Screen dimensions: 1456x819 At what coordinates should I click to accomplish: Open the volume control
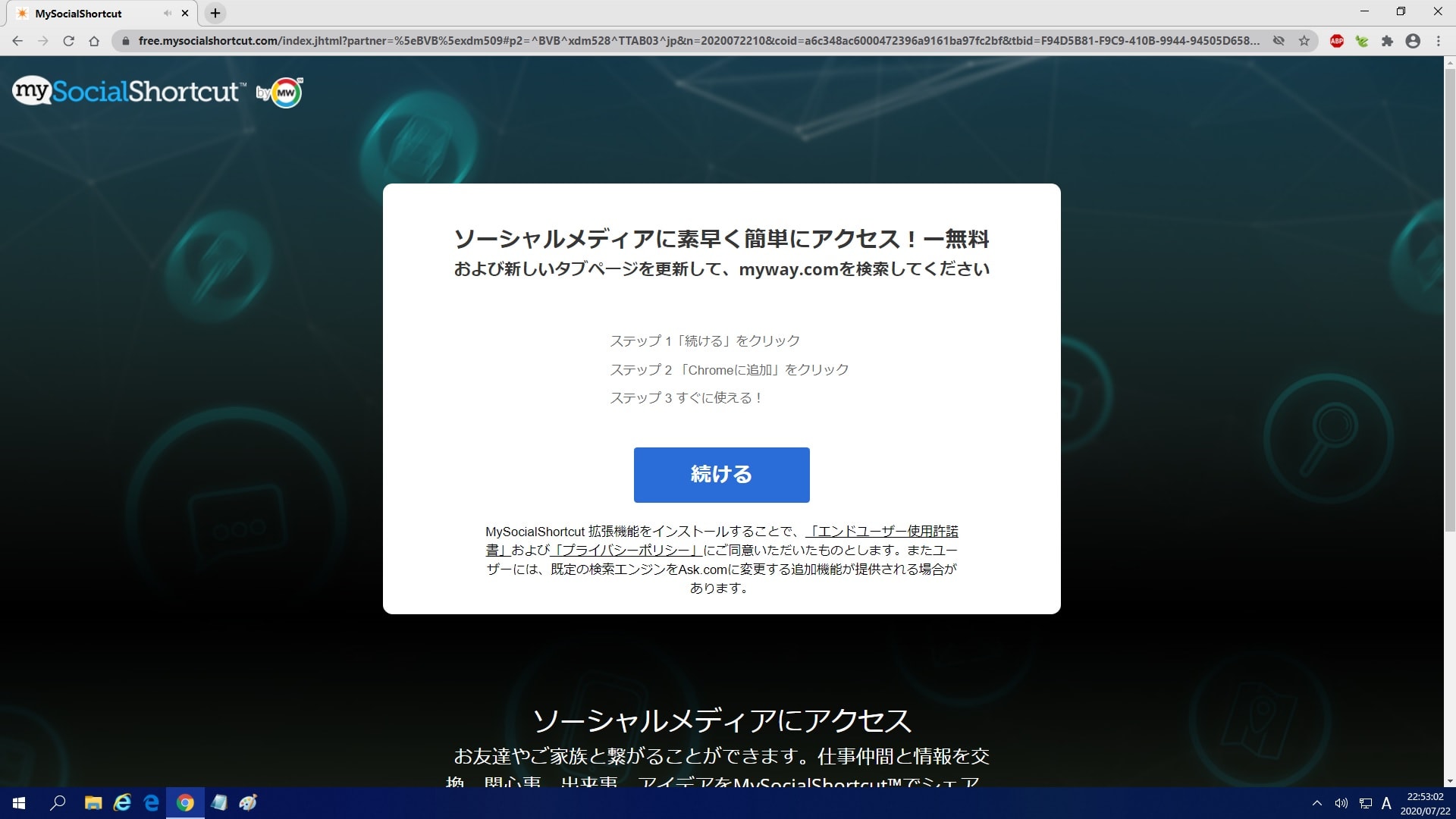point(1341,803)
